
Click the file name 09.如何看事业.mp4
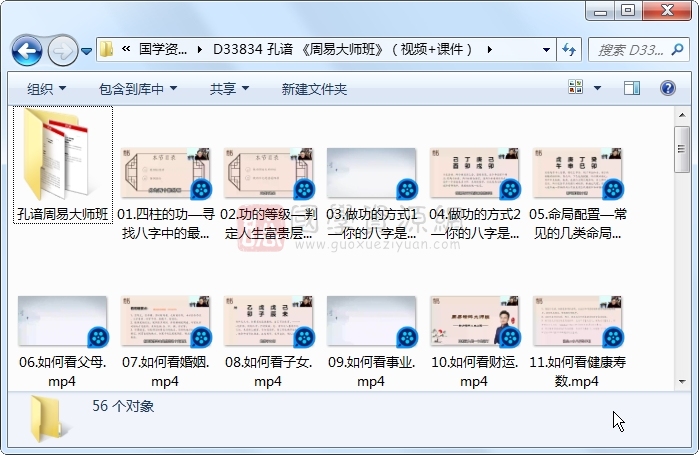tap(371, 372)
